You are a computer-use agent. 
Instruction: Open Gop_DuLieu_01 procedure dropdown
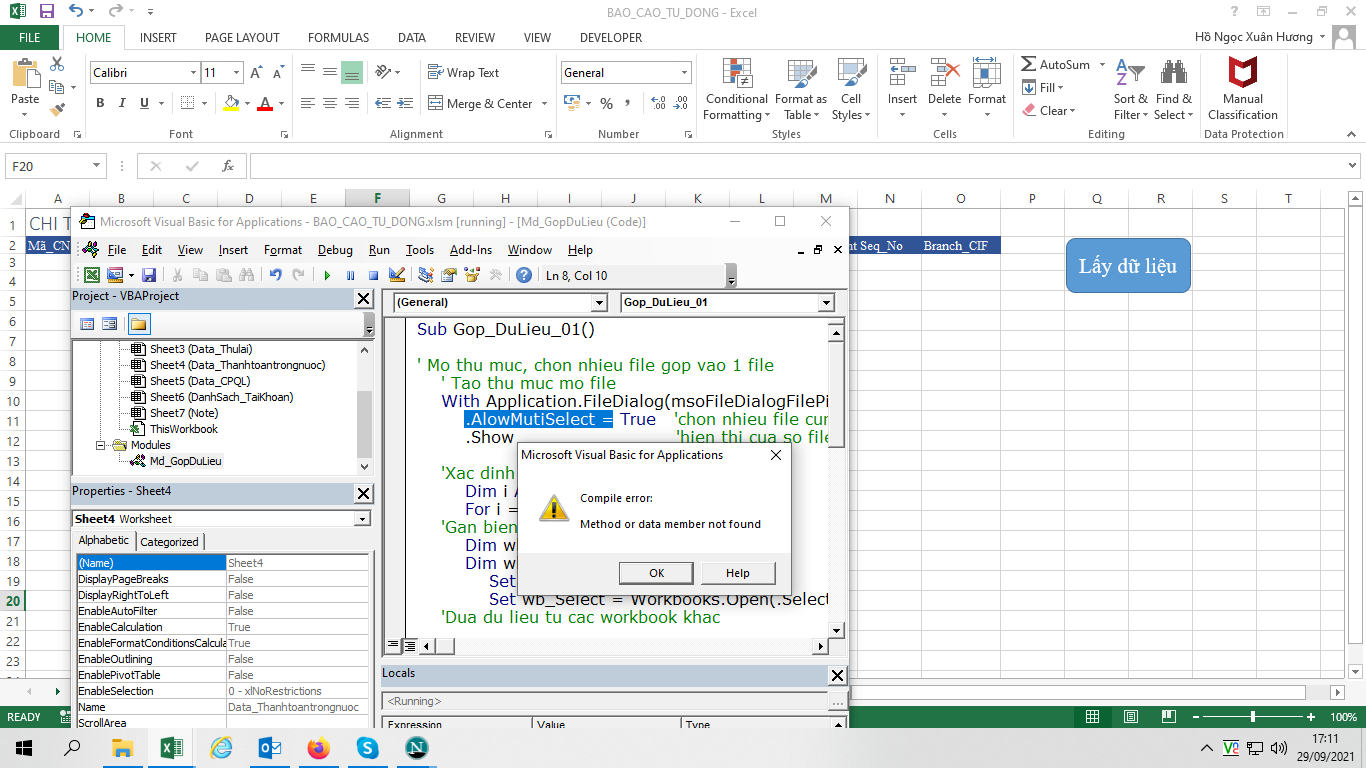826,302
